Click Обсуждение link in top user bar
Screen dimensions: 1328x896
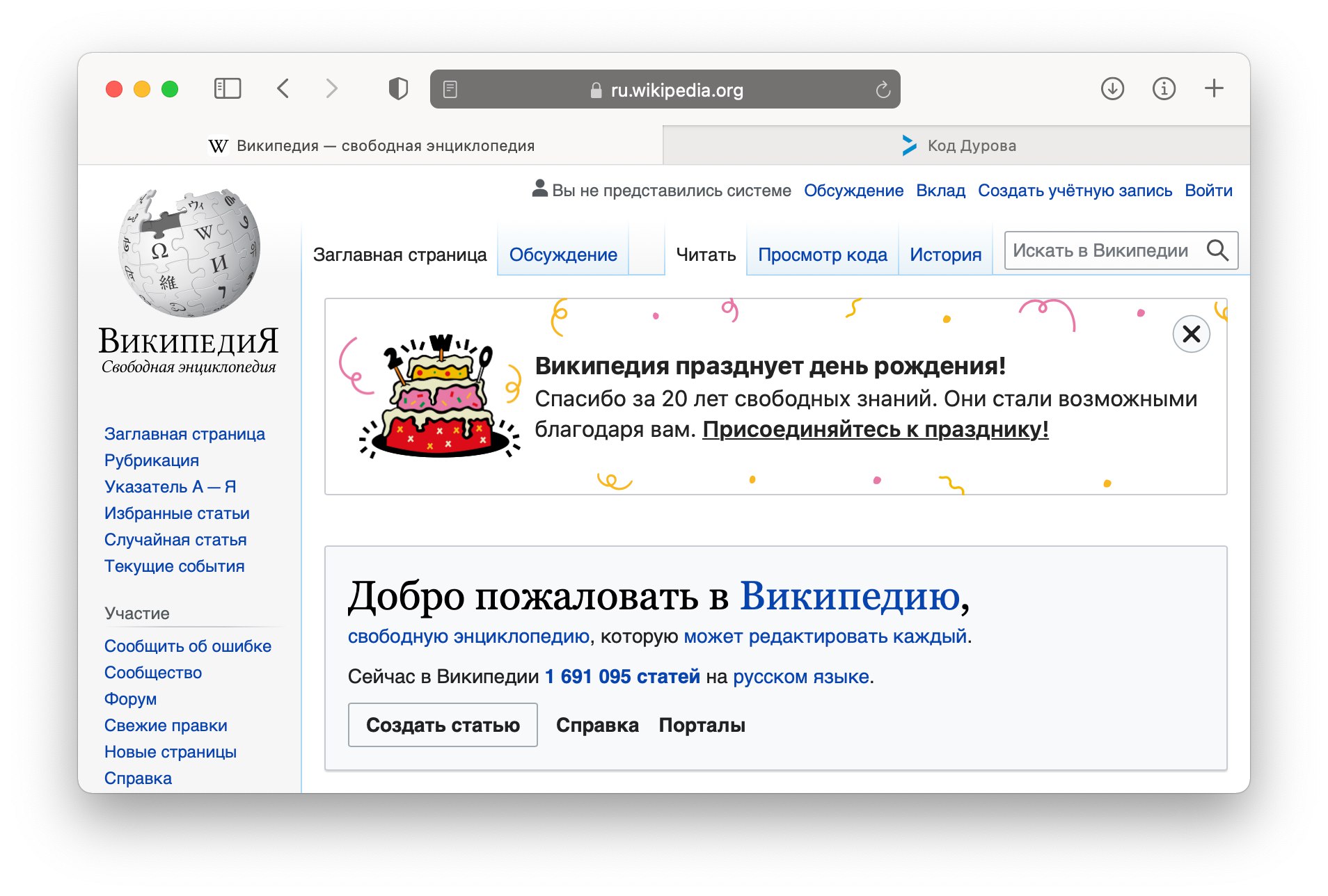(x=853, y=191)
